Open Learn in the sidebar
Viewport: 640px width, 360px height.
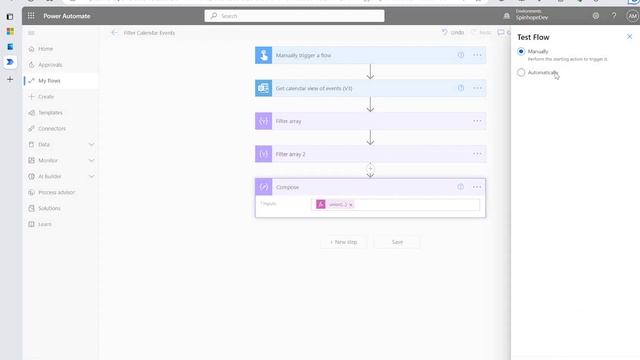point(60,224)
